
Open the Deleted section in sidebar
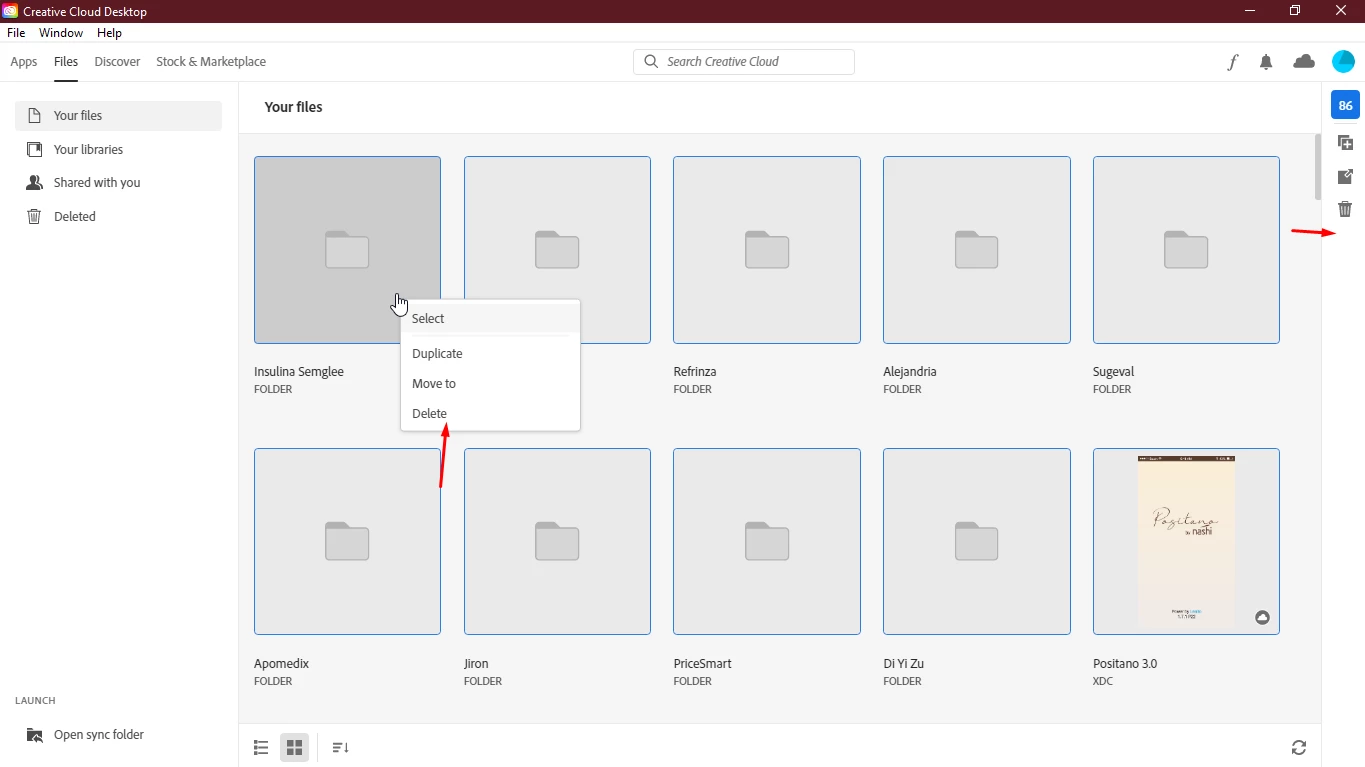(118, 216)
